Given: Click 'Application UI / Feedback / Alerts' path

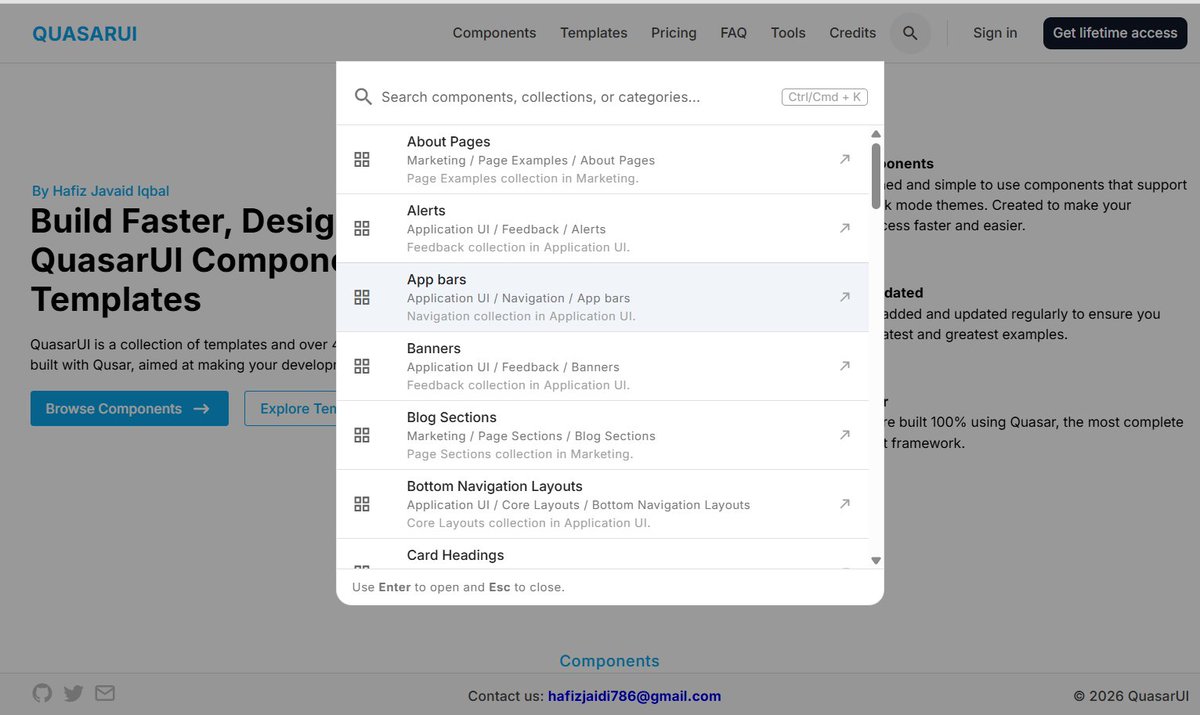Looking at the screenshot, I should [506, 229].
